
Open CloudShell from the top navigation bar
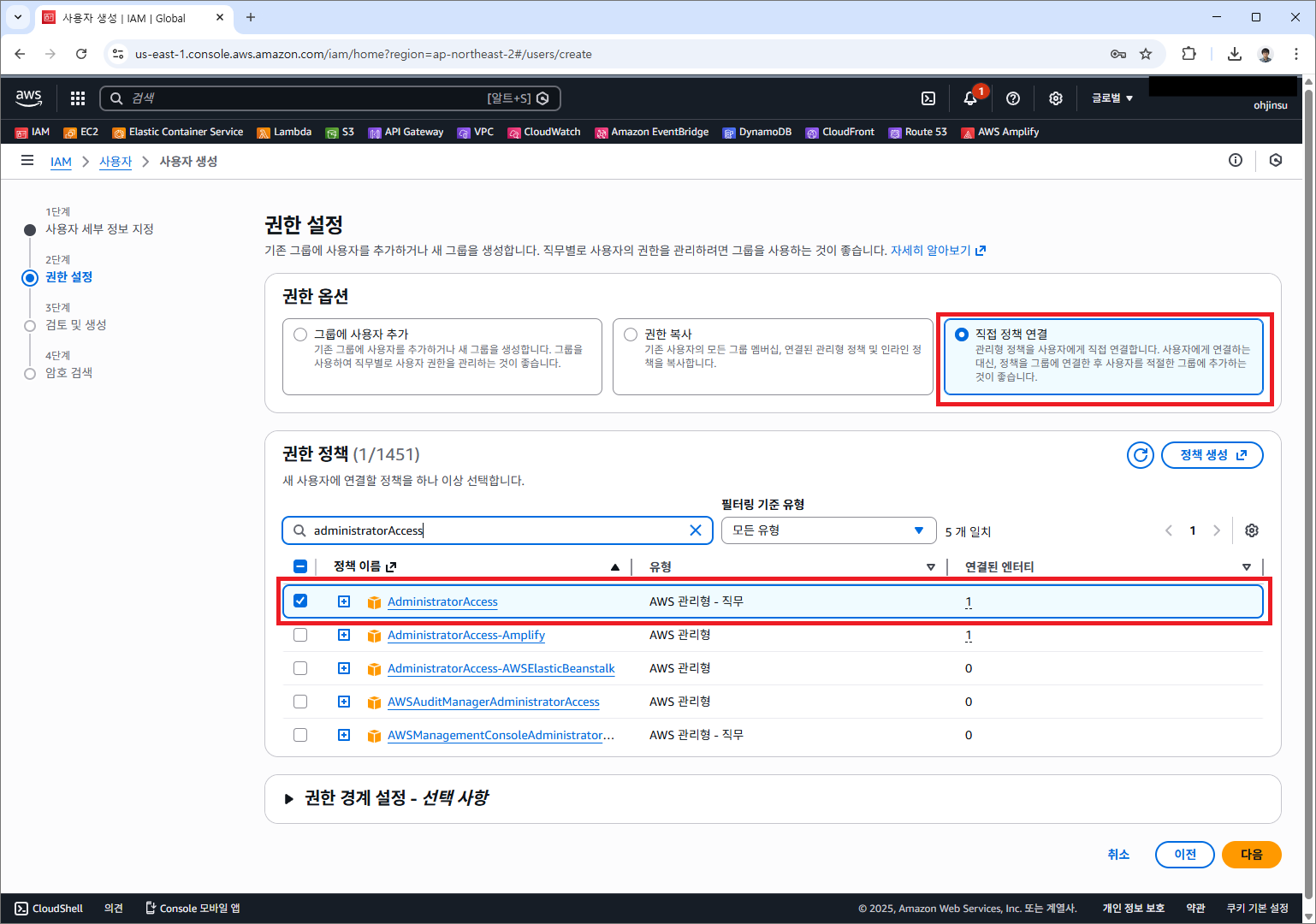928,98
